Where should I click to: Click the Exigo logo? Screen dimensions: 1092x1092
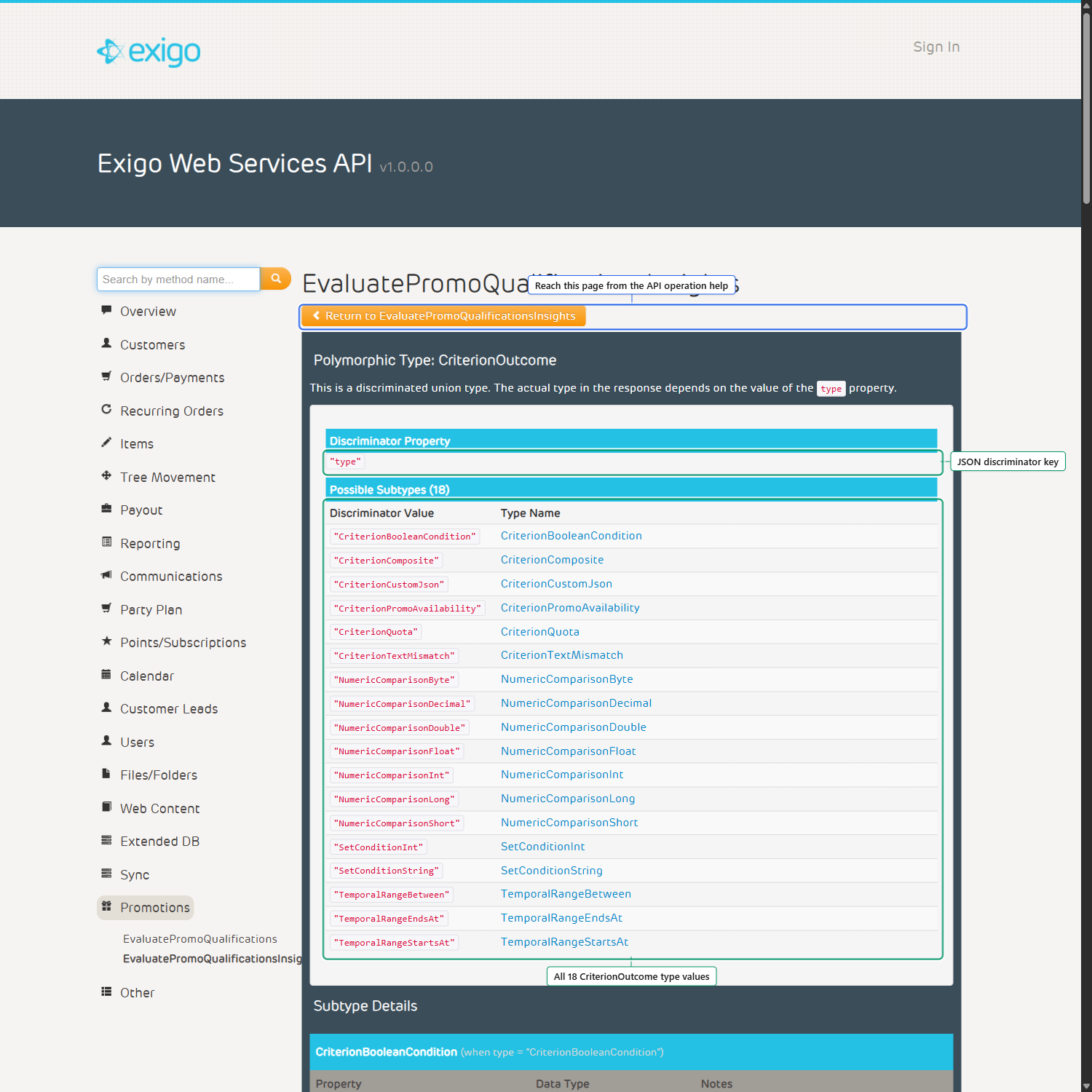[x=149, y=52]
